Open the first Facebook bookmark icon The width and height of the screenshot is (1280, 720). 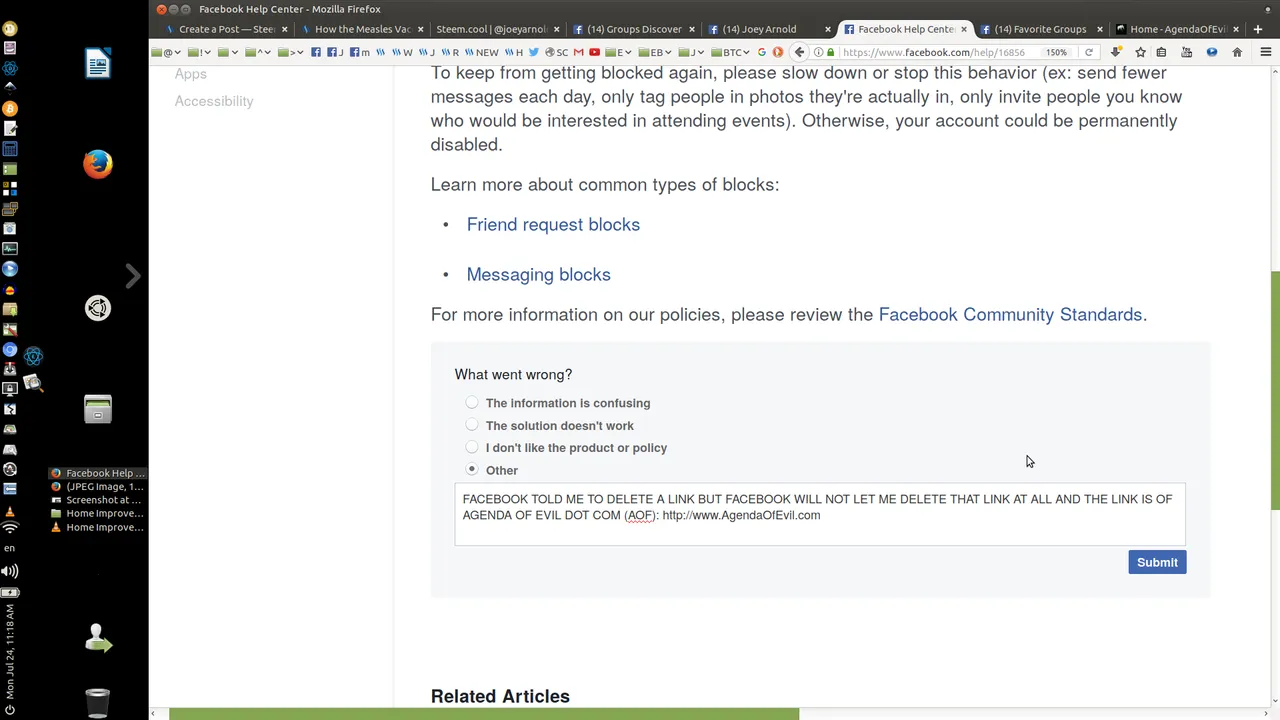(316, 52)
